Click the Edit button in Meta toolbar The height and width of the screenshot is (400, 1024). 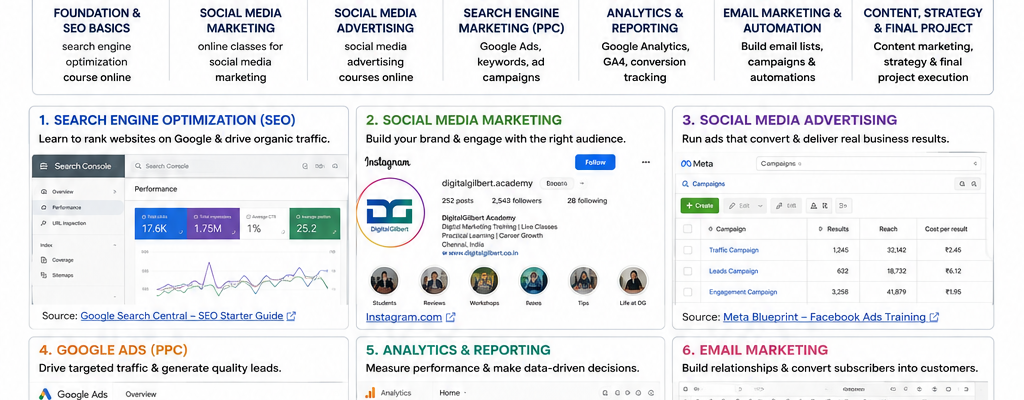click(x=744, y=205)
